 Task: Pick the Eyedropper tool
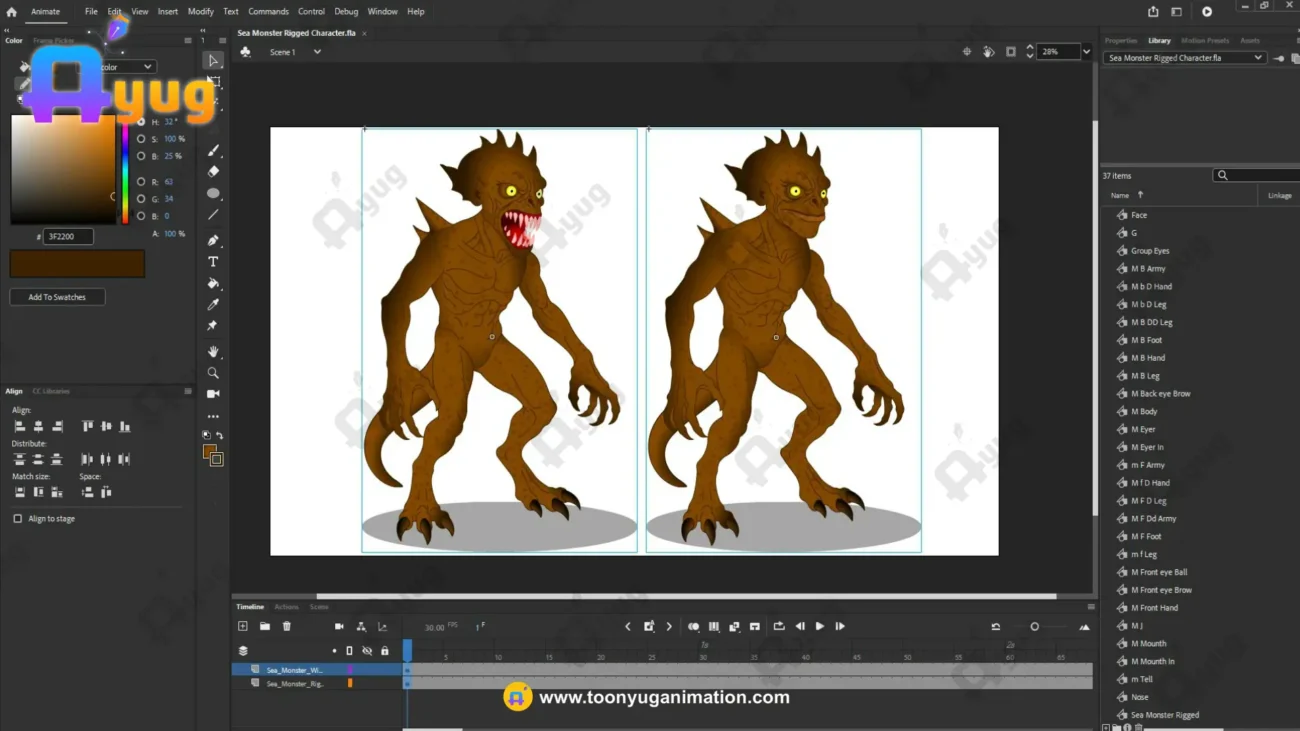click(213, 305)
